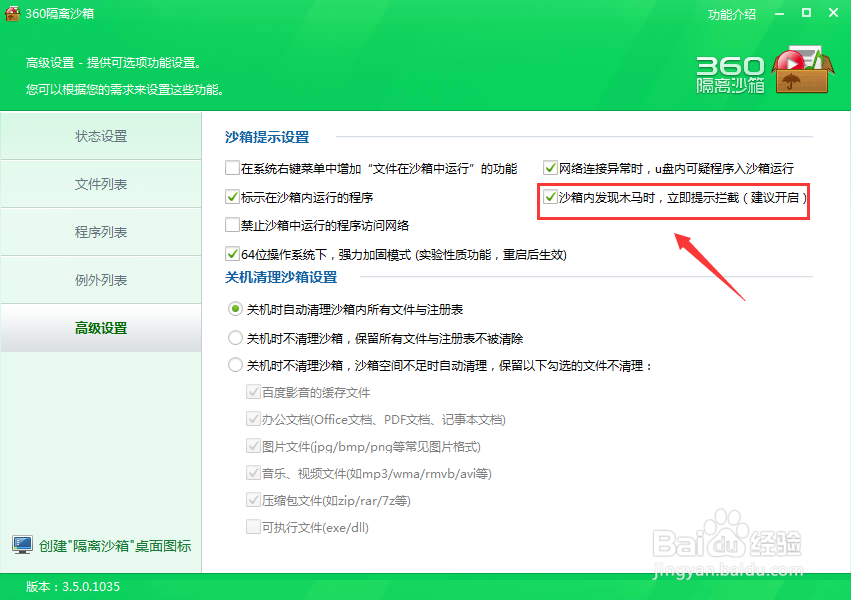The width and height of the screenshot is (851, 600).
Task: Click the 360隔离沙箱 title bar app icon
Action: (12, 13)
